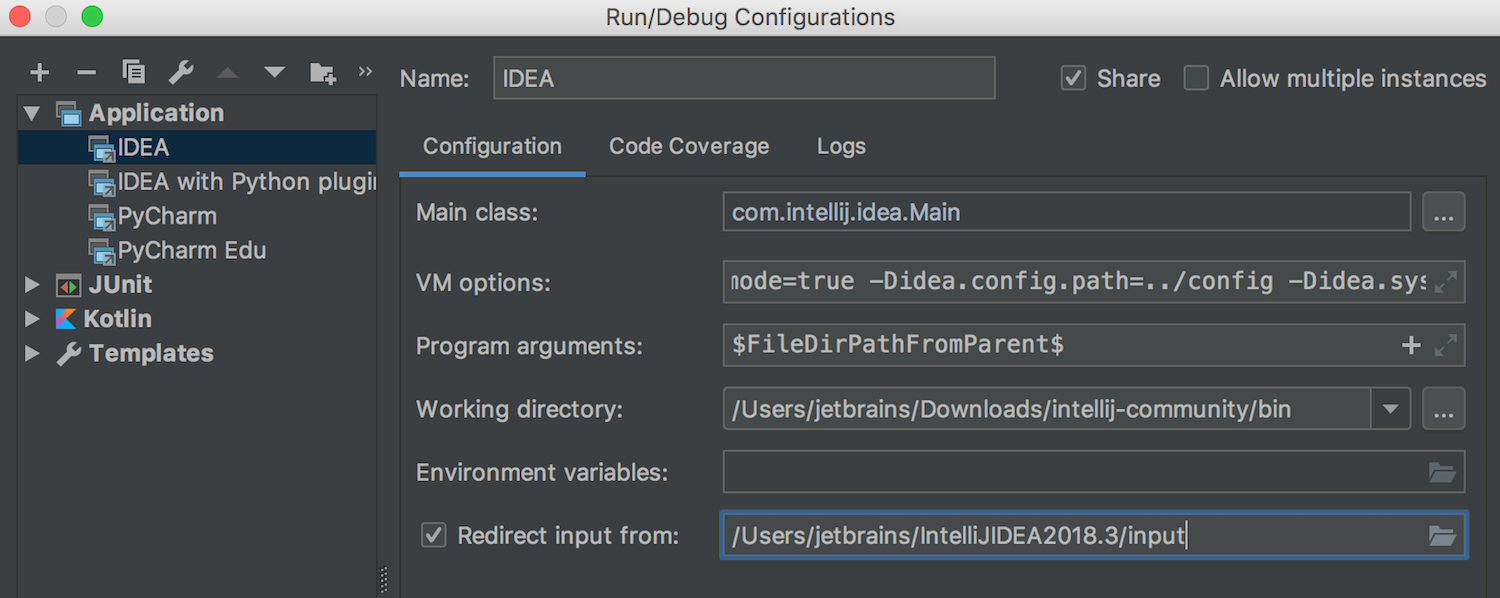Click the Main class text field

1066,212
